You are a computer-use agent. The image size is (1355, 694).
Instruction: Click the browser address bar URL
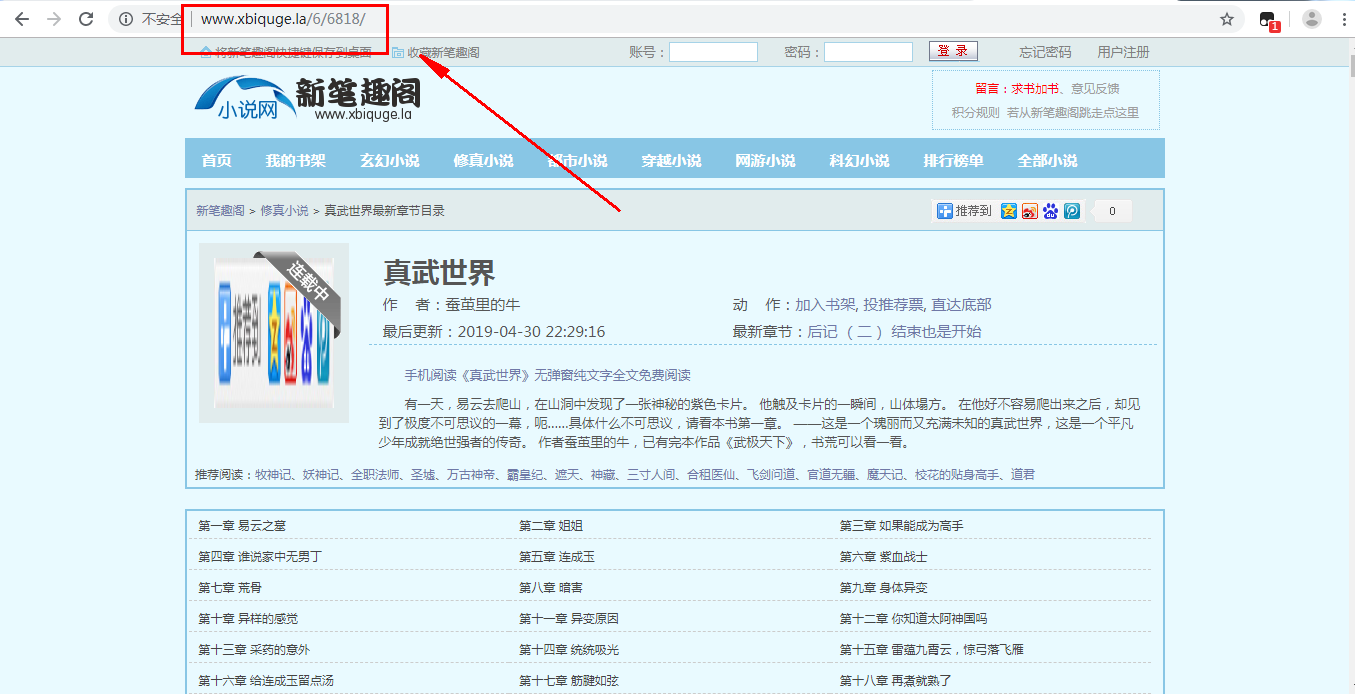pos(283,19)
